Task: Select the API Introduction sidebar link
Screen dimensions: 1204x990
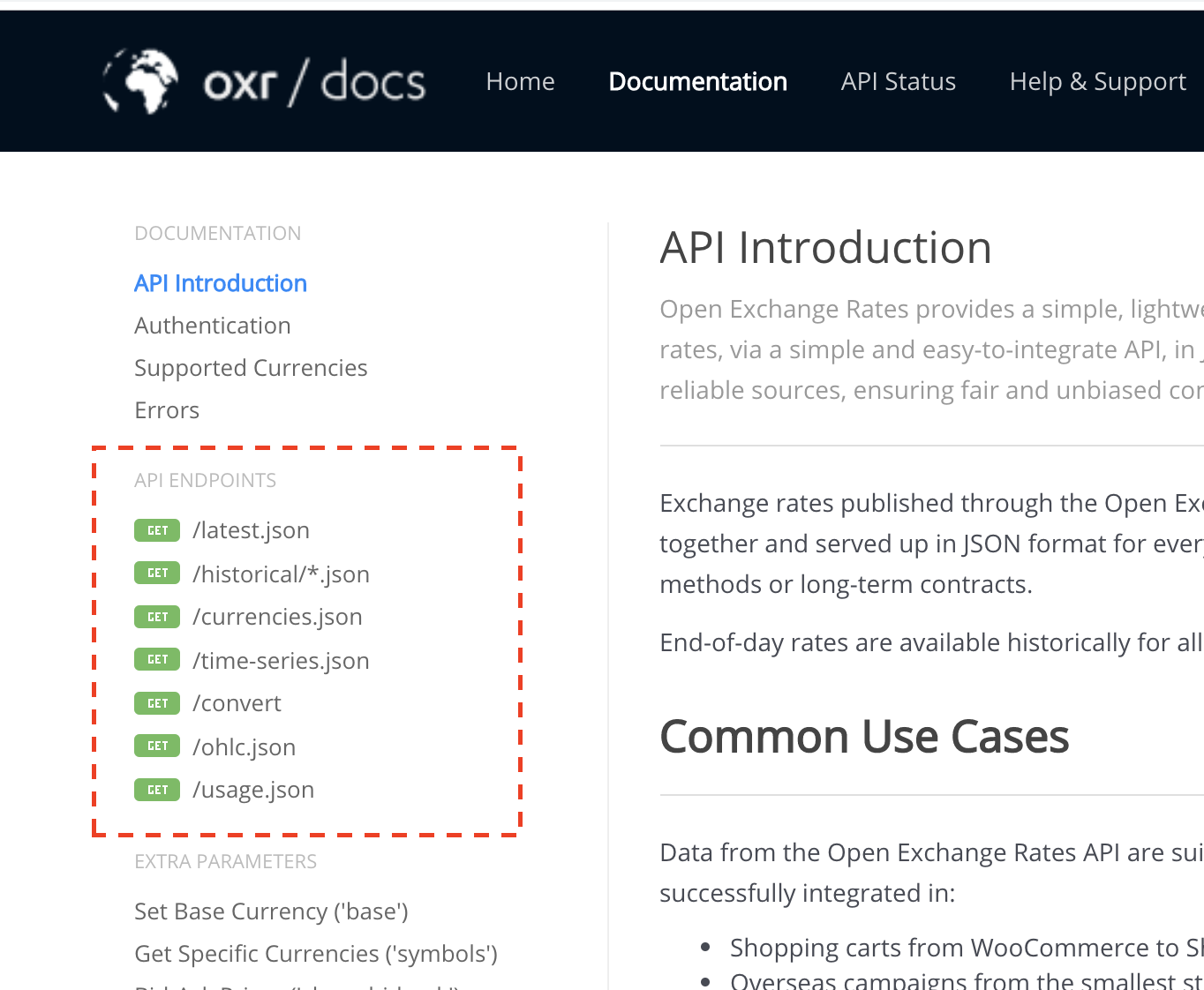Action: (221, 283)
